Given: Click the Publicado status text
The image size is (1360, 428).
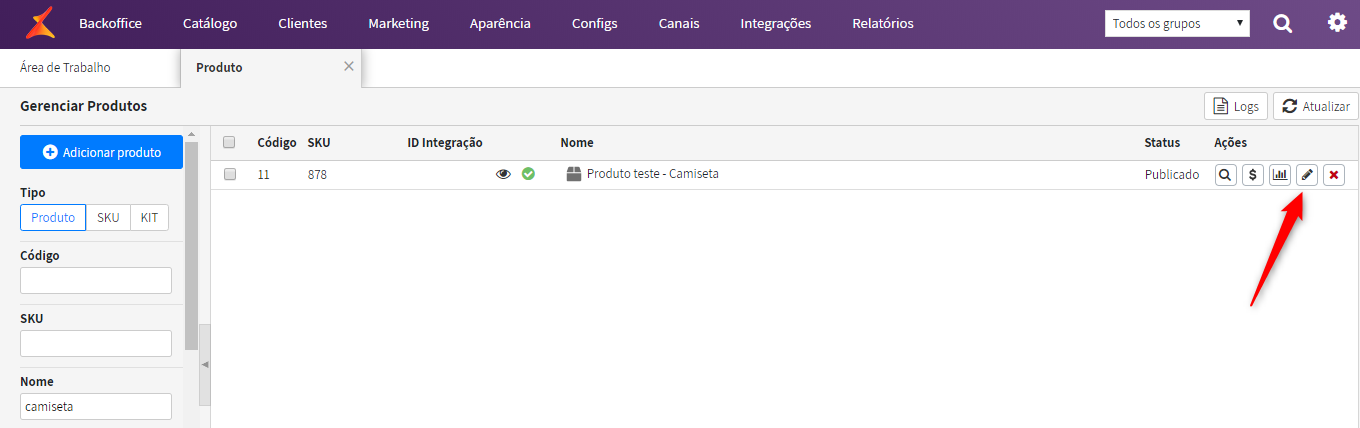Looking at the screenshot, I should point(1172,174).
